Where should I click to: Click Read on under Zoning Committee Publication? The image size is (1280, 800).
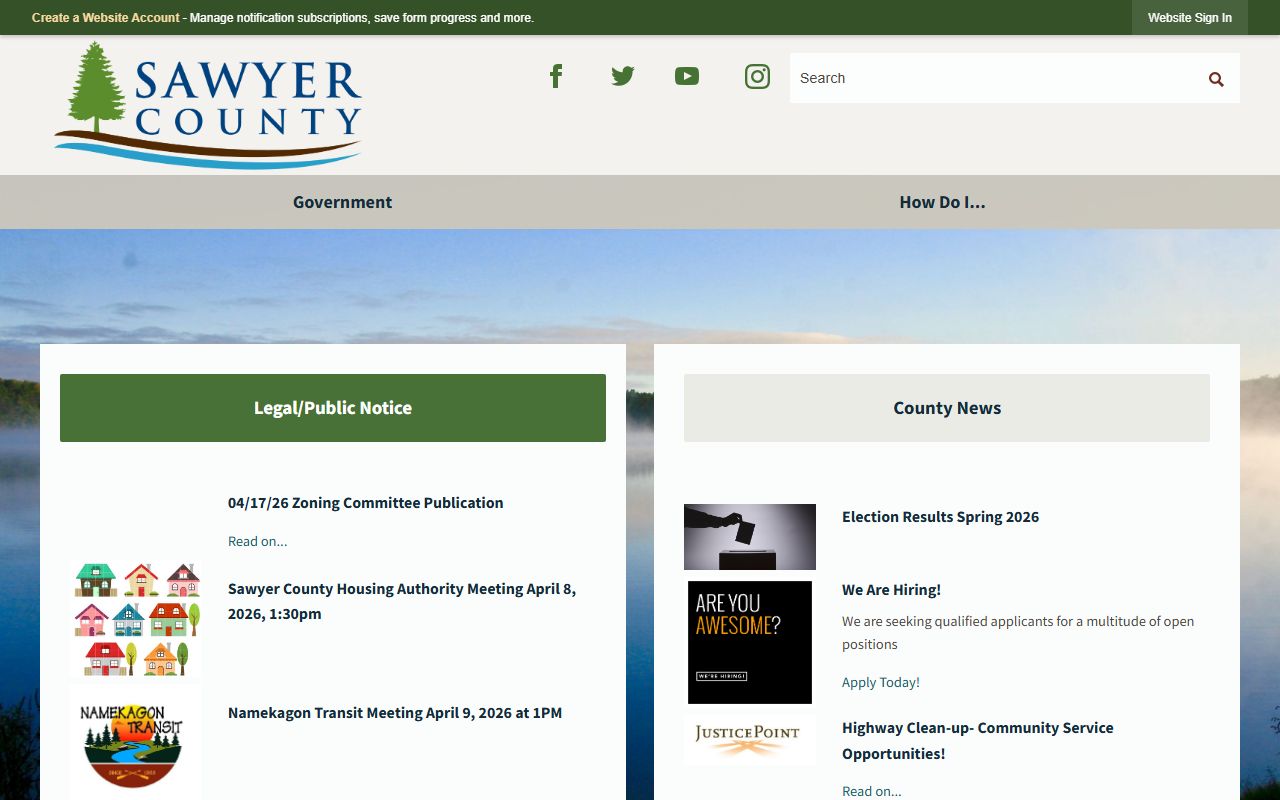pos(257,541)
